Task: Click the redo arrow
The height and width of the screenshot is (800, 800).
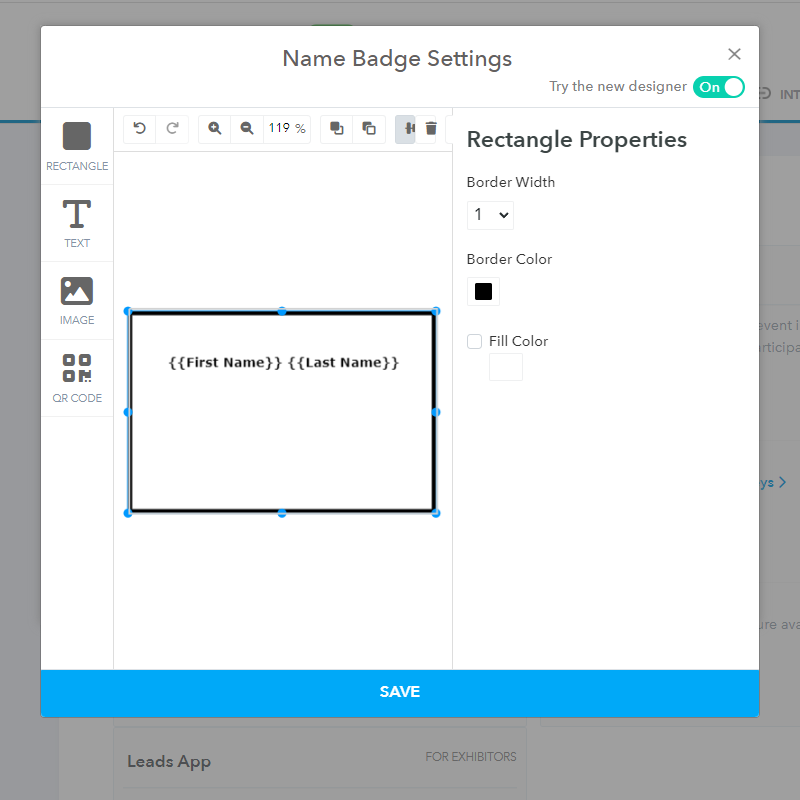Action: point(172,128)
